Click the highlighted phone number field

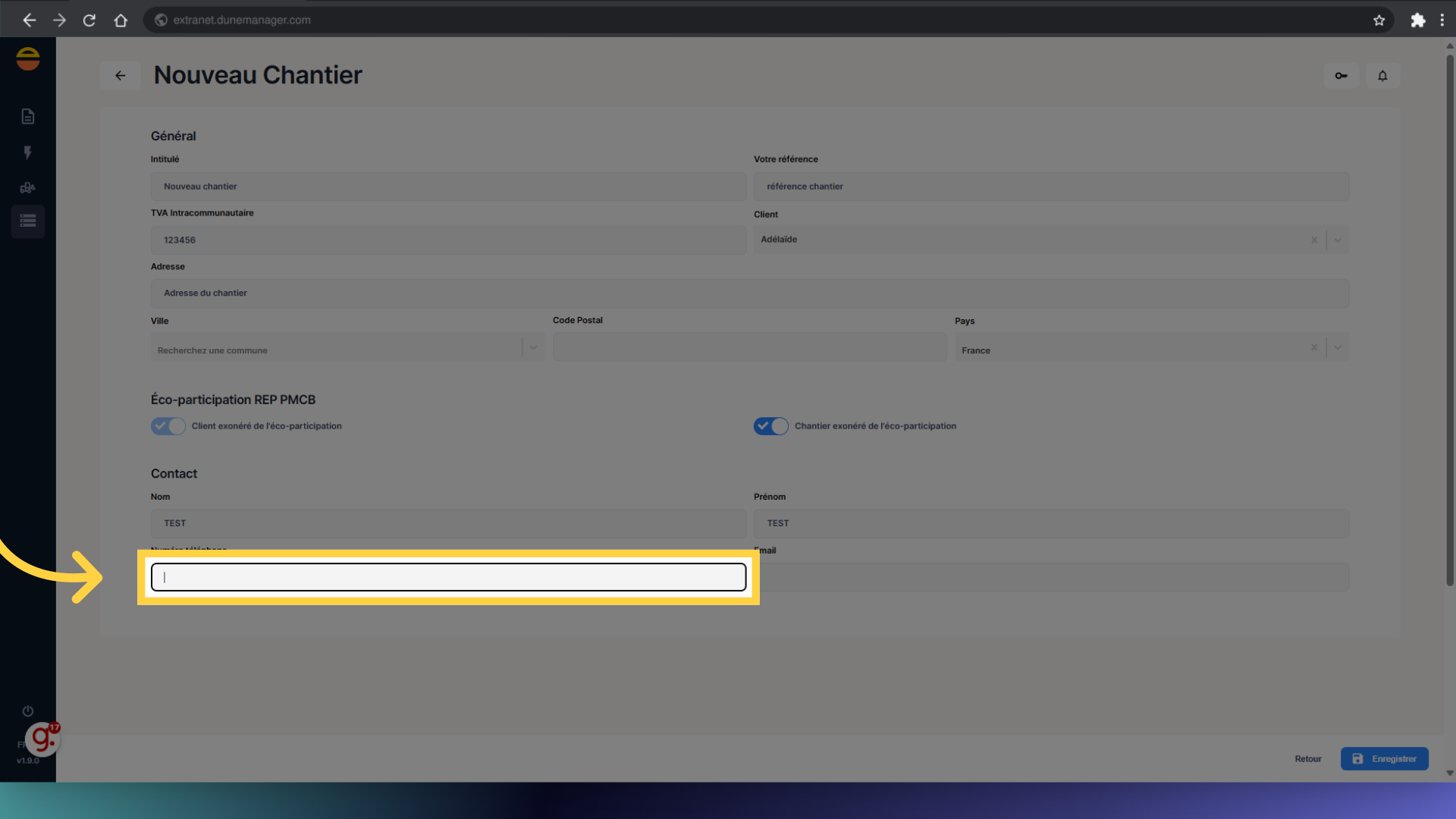(x=448, y=577)
